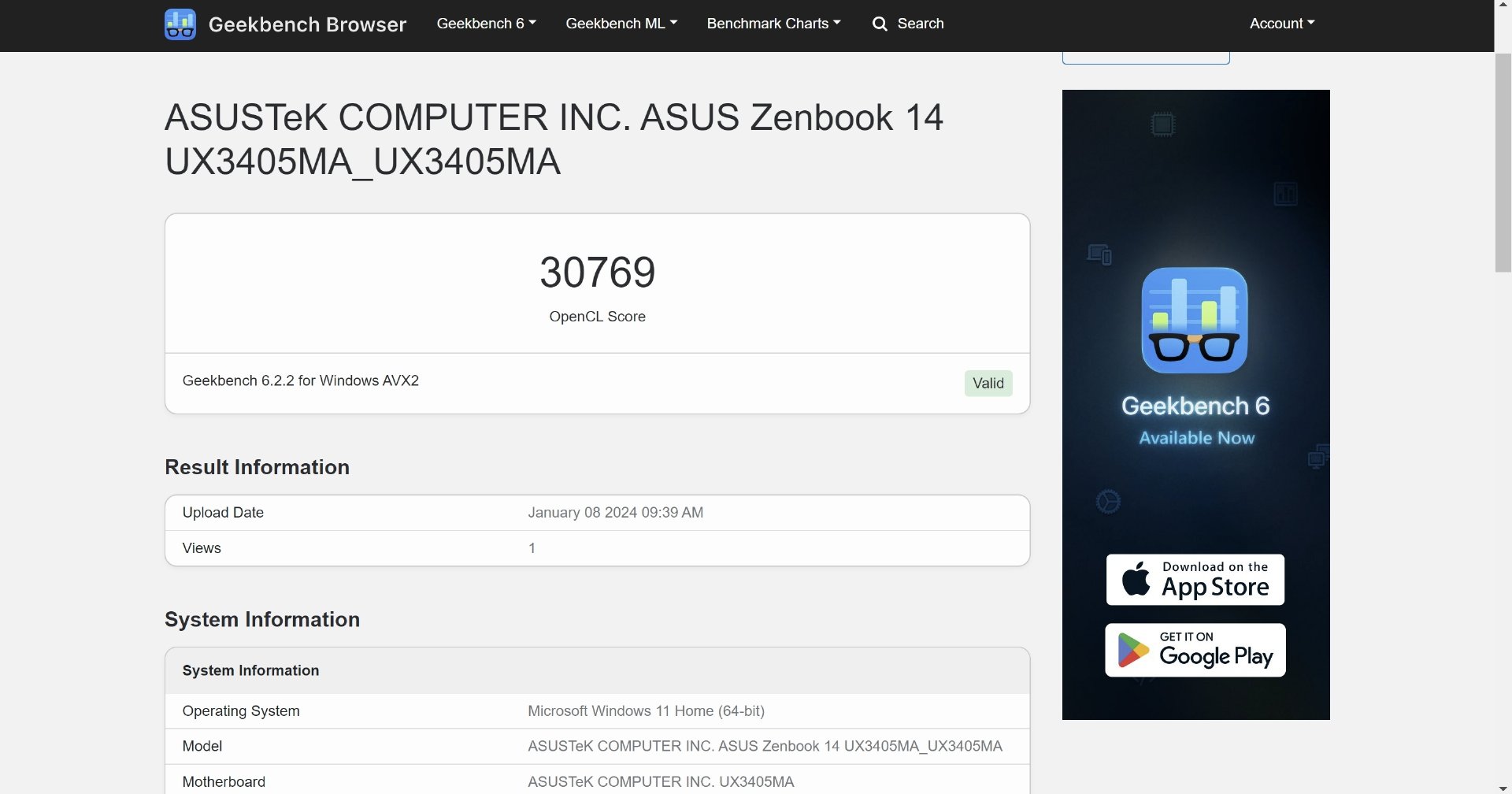The width and height of the screenshot is (1512, 794).
Task: Open the Search menu item
Action: (x=908, y=24)
